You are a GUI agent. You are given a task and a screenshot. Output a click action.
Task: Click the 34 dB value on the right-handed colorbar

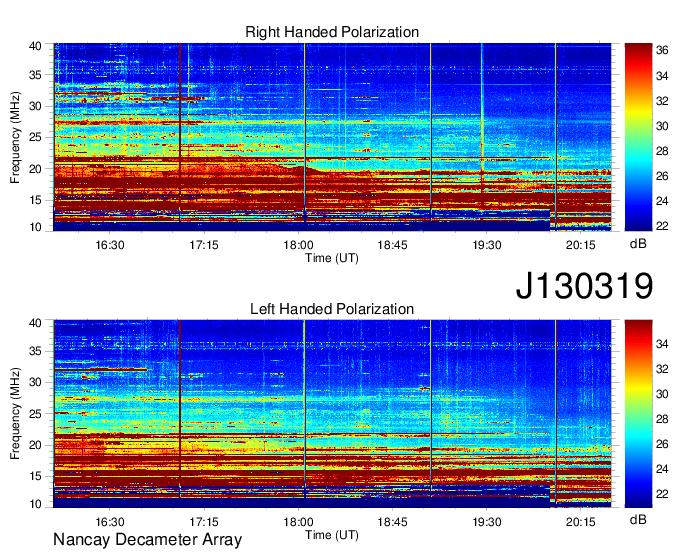coord(662,76)
